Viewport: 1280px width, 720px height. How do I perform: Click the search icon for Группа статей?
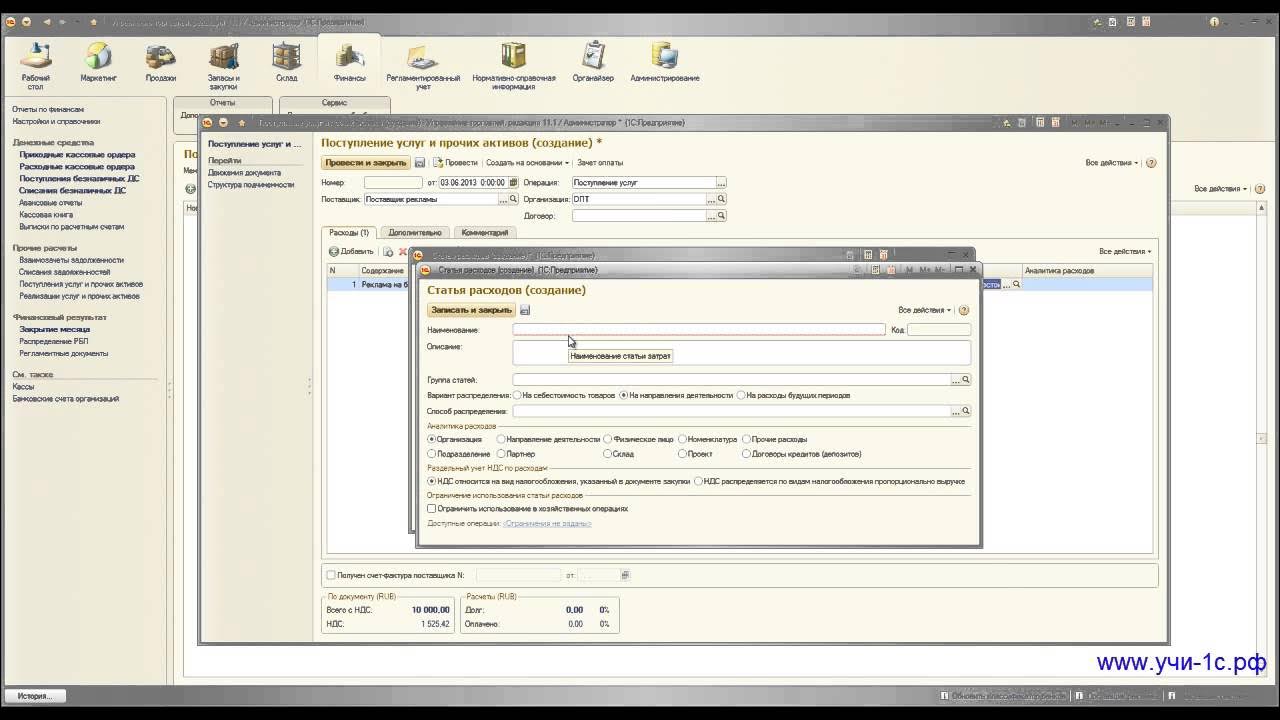pyautogui.click(x=965, y=380)
